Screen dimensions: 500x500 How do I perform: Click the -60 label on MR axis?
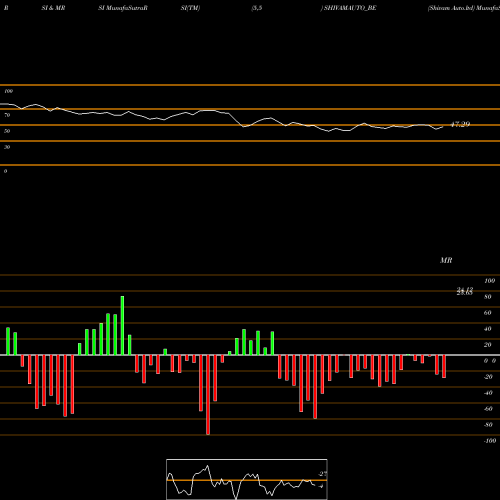pos(488,409)
